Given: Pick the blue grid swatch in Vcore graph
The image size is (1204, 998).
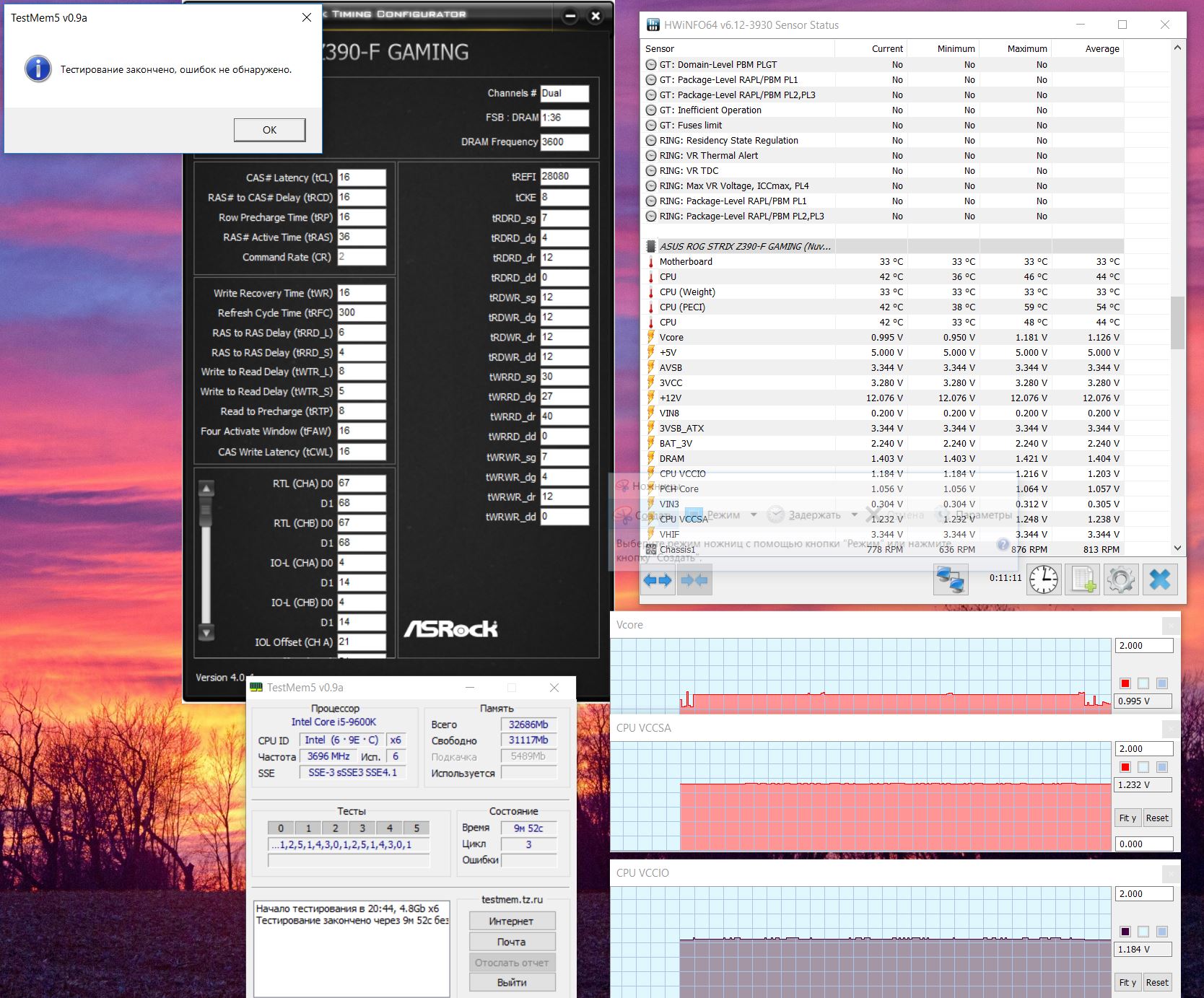Looking at the screenshot, I should [x=1162, y=683].
